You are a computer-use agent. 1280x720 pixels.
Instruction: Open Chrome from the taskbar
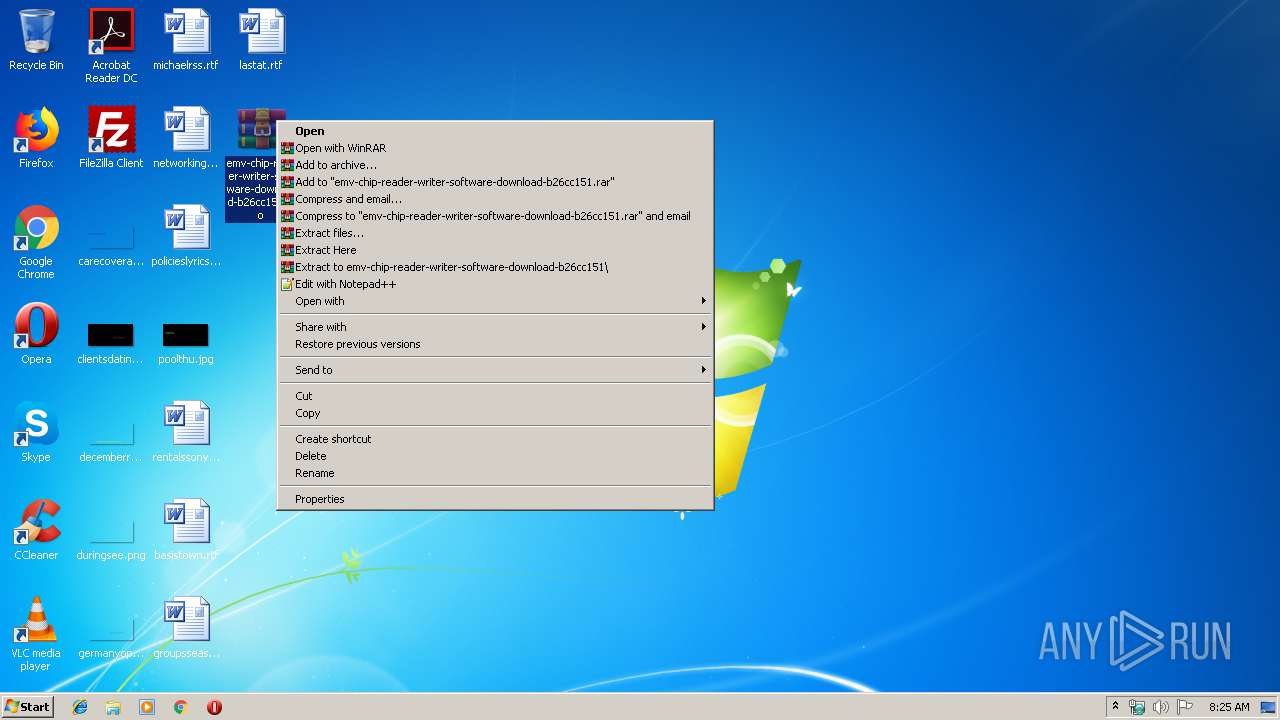(x=180, y=707)
